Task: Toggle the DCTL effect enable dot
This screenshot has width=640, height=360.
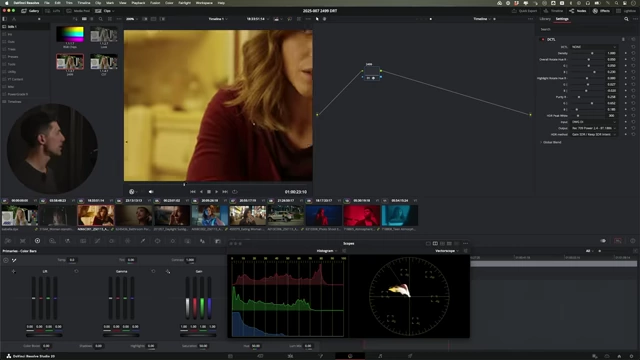Action: pos(543,40)
